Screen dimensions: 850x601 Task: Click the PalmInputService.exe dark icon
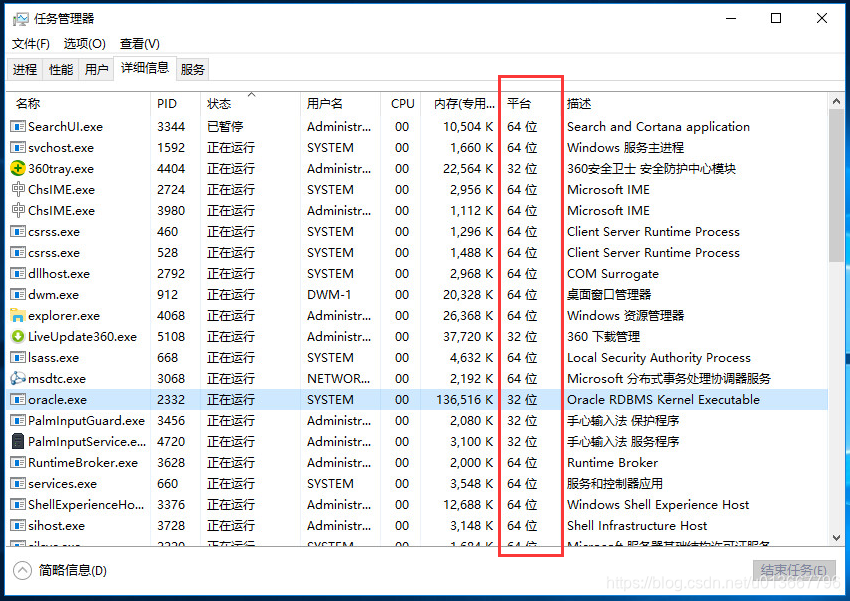(18, 442)
